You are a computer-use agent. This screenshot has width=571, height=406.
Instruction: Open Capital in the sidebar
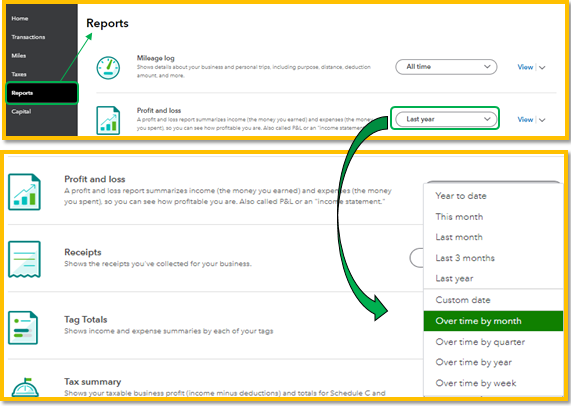coord(21,111)
